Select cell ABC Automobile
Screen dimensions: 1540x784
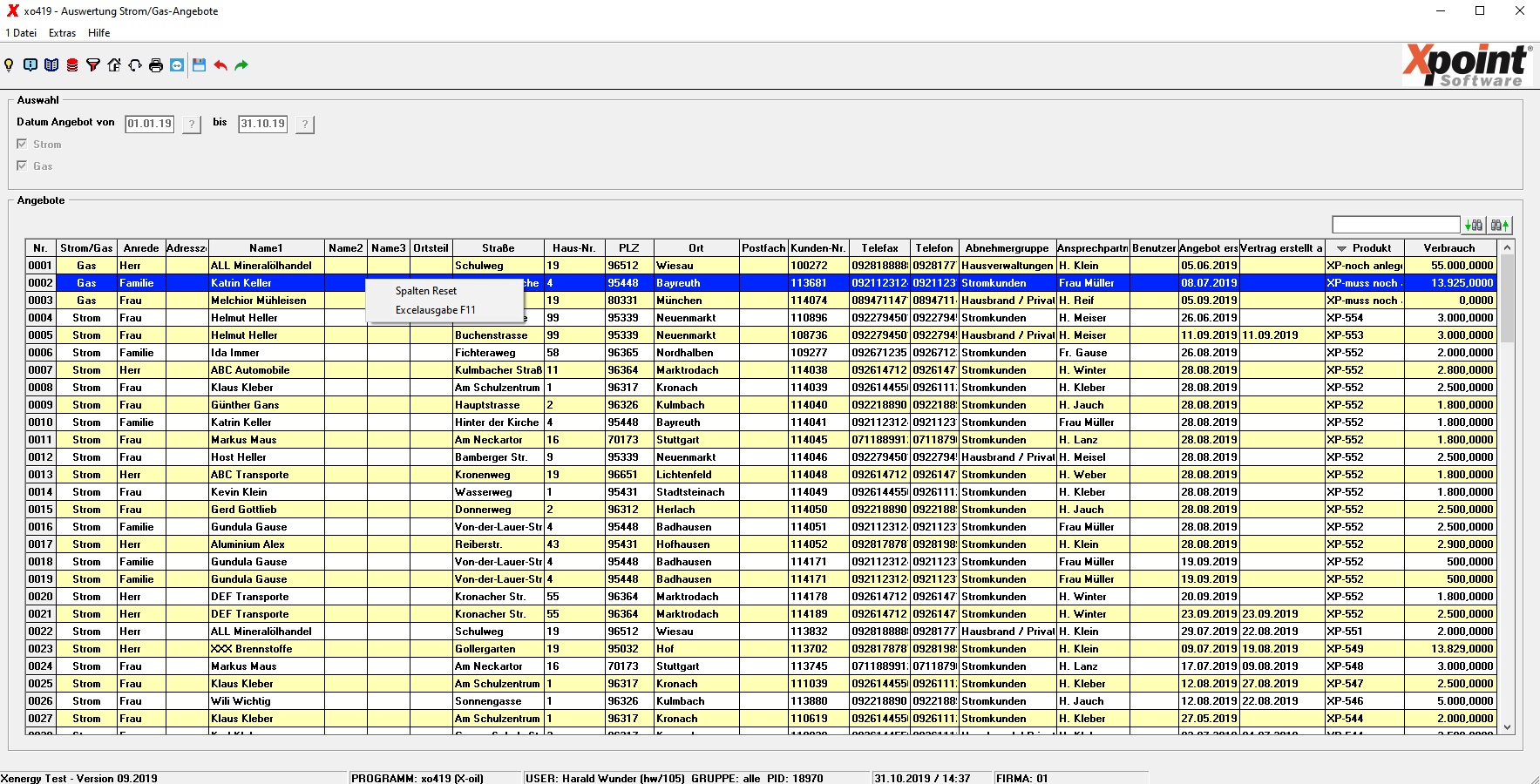tap(266, 370)
